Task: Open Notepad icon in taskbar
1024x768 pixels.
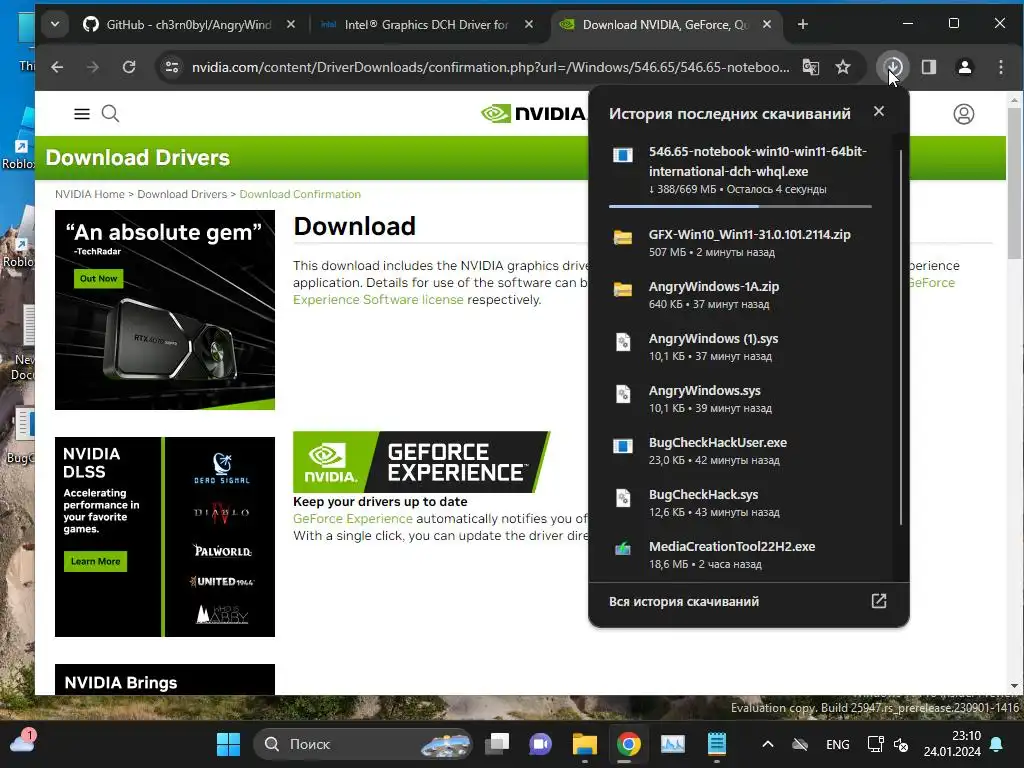Action: click(716, 744)
